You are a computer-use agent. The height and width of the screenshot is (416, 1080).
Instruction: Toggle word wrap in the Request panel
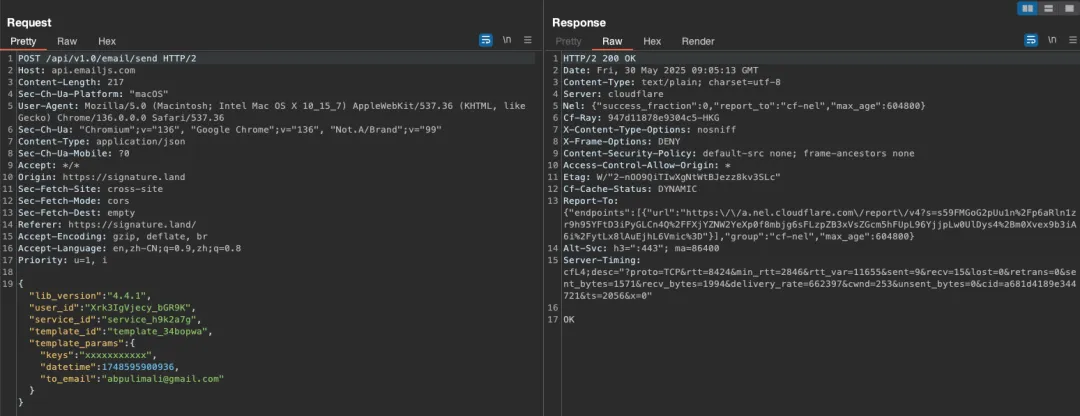486,40
